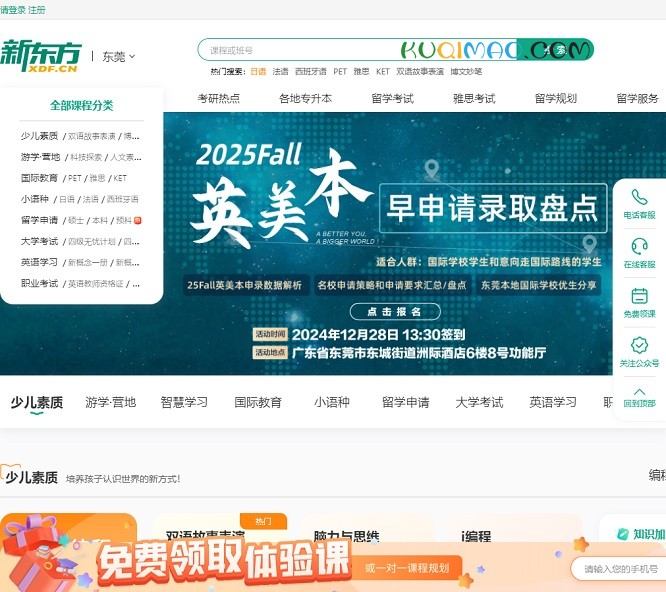Open 国际教育 category in sidebar list
The height and width of the screenshot is (592, 666).
click(39, 178)
